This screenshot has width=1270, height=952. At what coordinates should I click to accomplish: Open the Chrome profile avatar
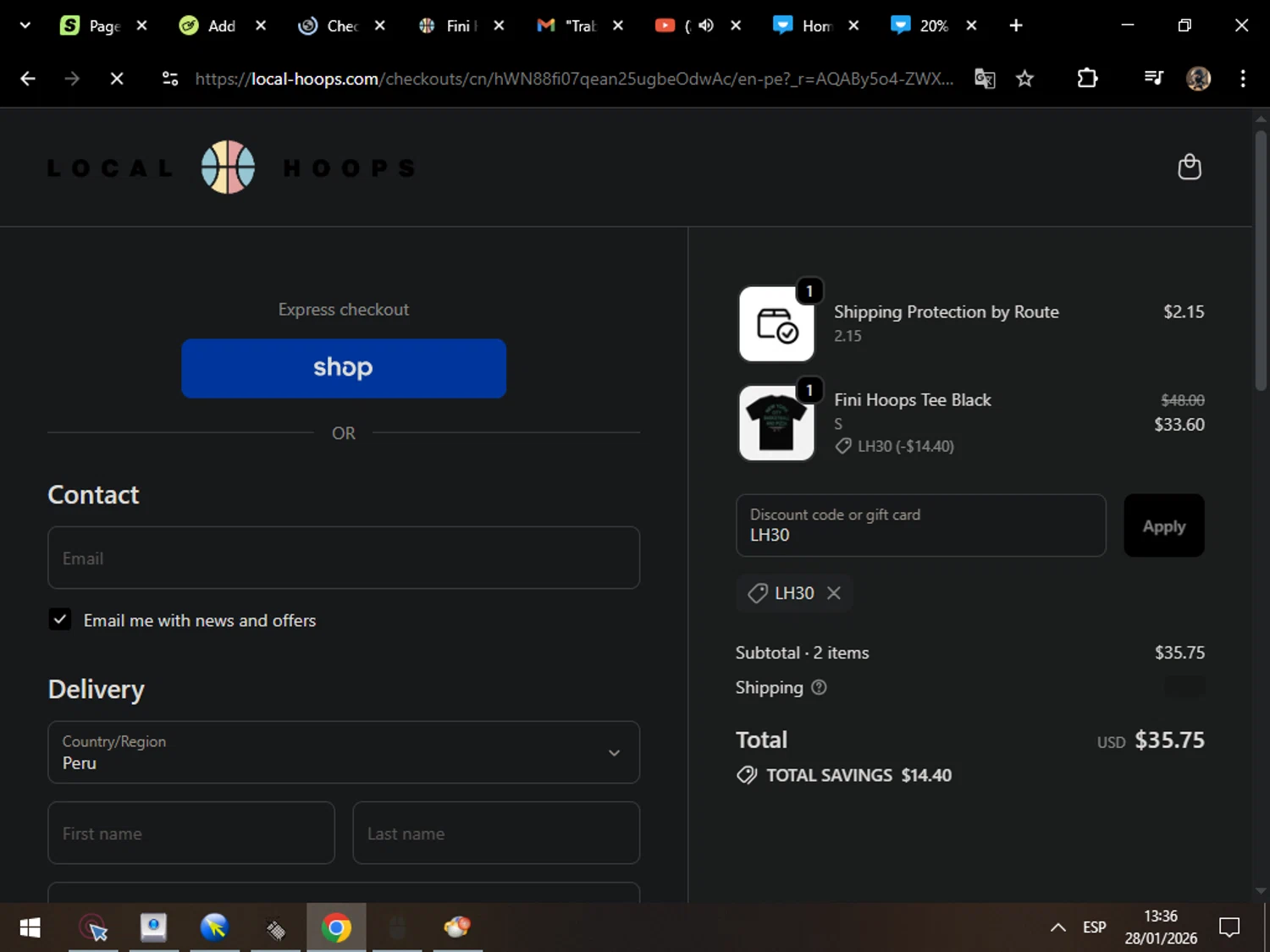1198,79
